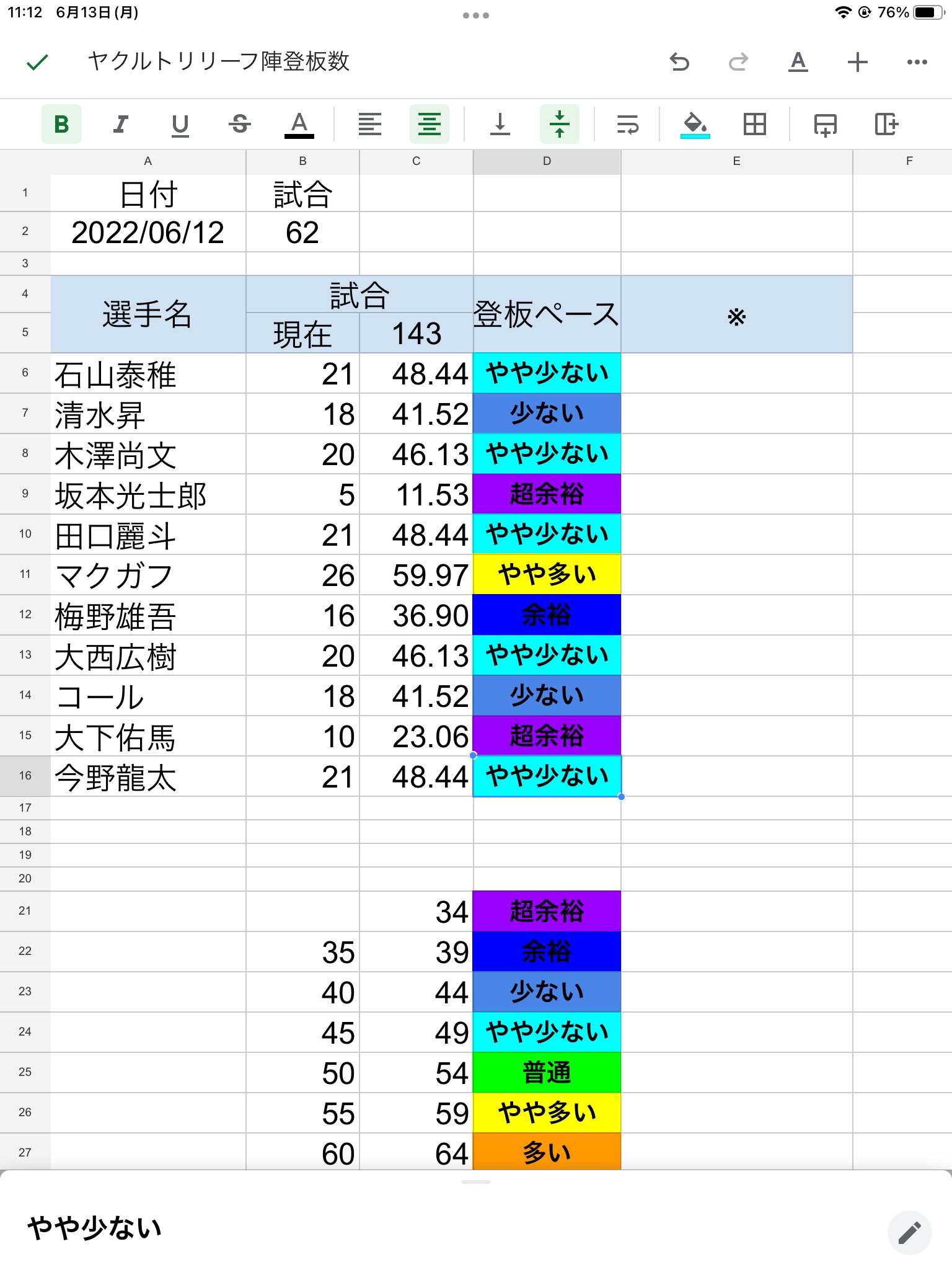This screenshot has width=952, height=1270.
Task: Select player cell 坂本光士郎
Action: [148, 494]
